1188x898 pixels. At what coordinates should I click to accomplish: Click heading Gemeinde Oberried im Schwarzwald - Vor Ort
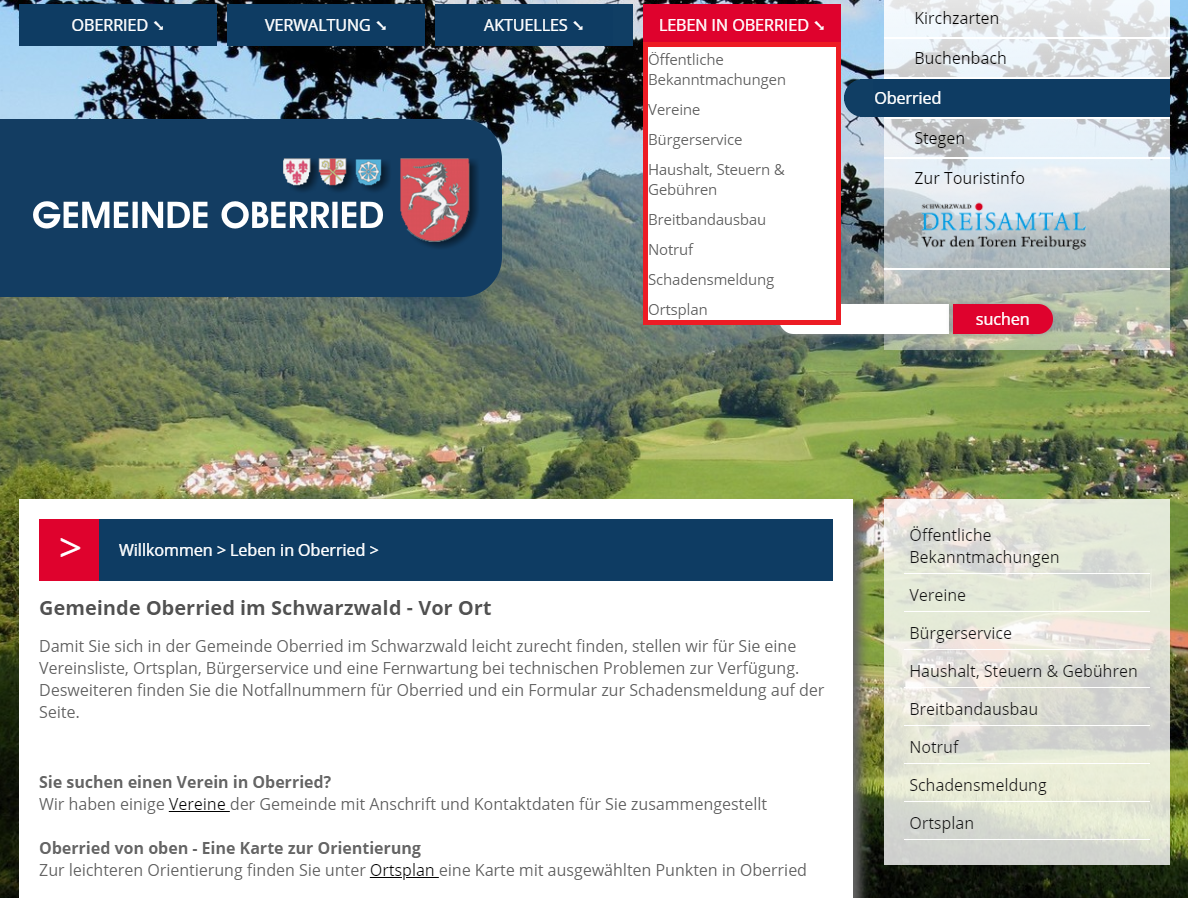(265, 609)
